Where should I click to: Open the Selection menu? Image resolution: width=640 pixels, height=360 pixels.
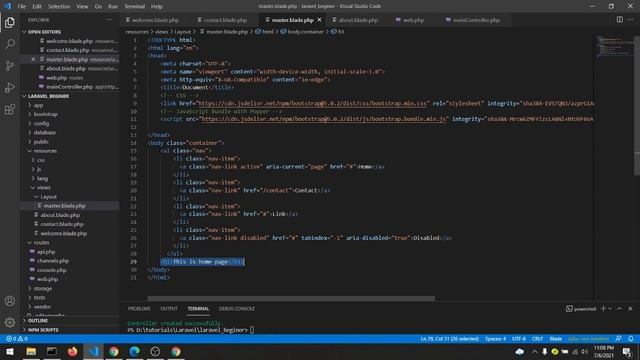(x=59, y=6)
